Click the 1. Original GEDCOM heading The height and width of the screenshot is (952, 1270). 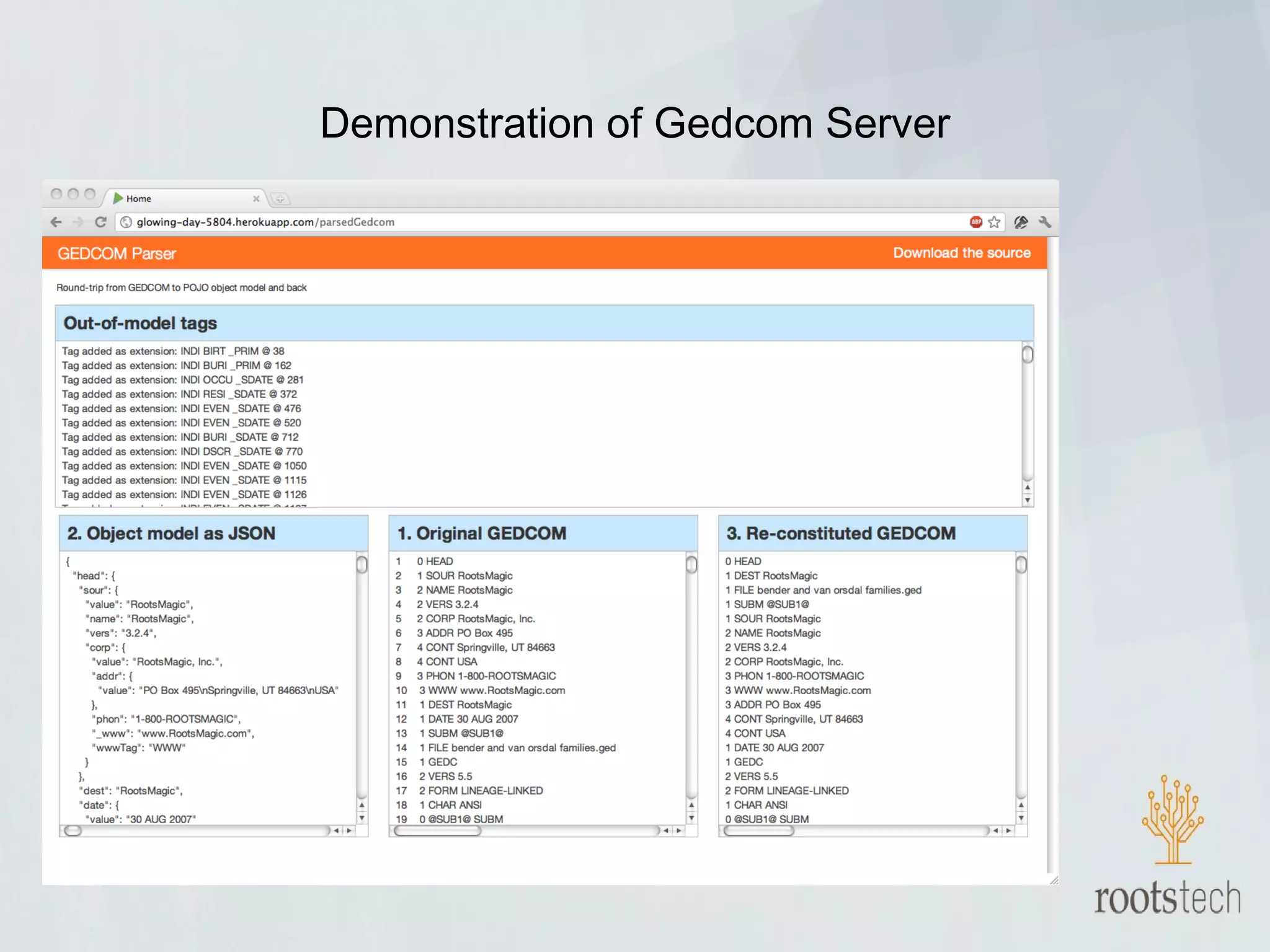coord(482,533)
